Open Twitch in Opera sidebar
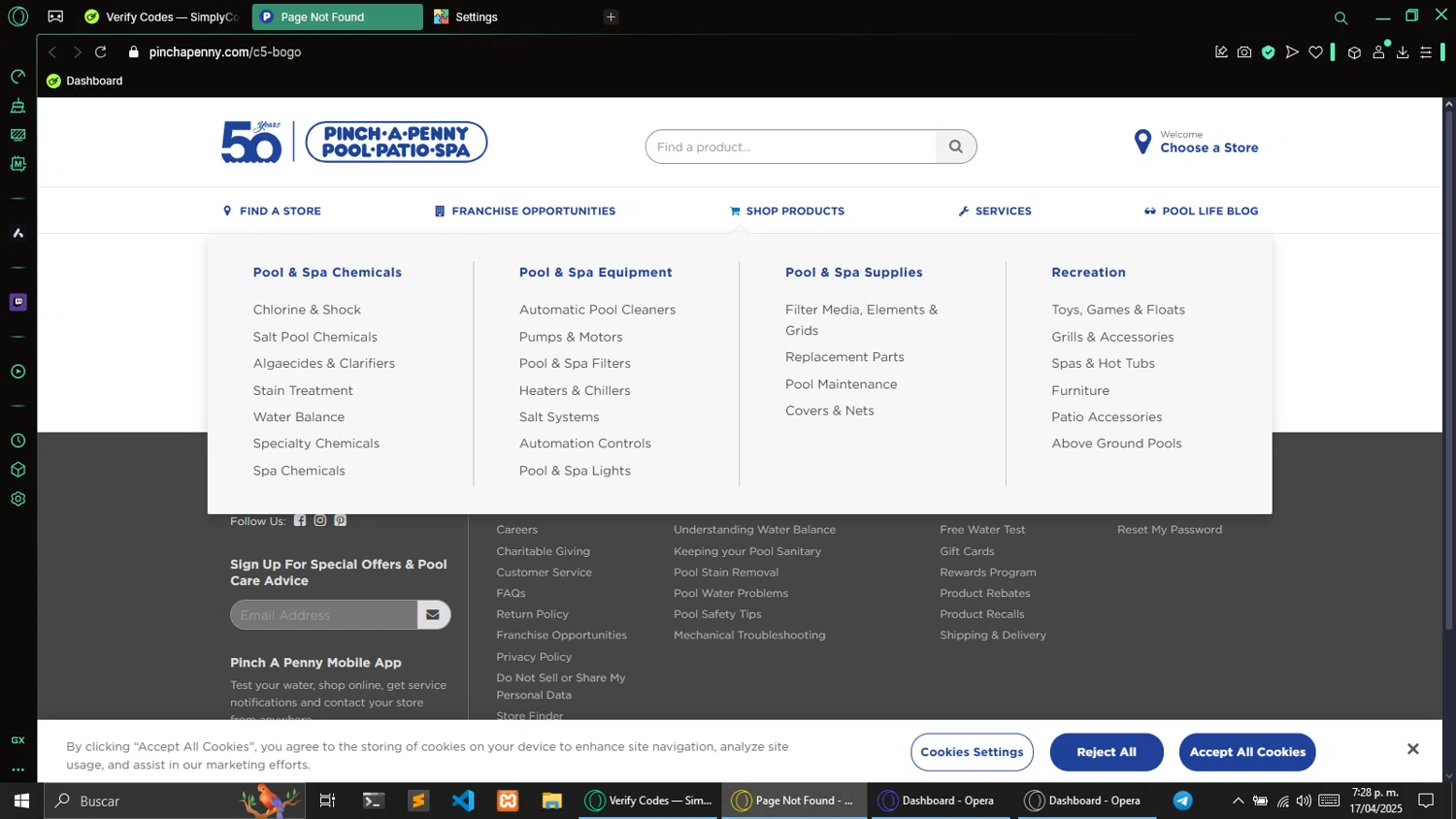This screenshot has width=1456, height=819. [x=17, y=302]
